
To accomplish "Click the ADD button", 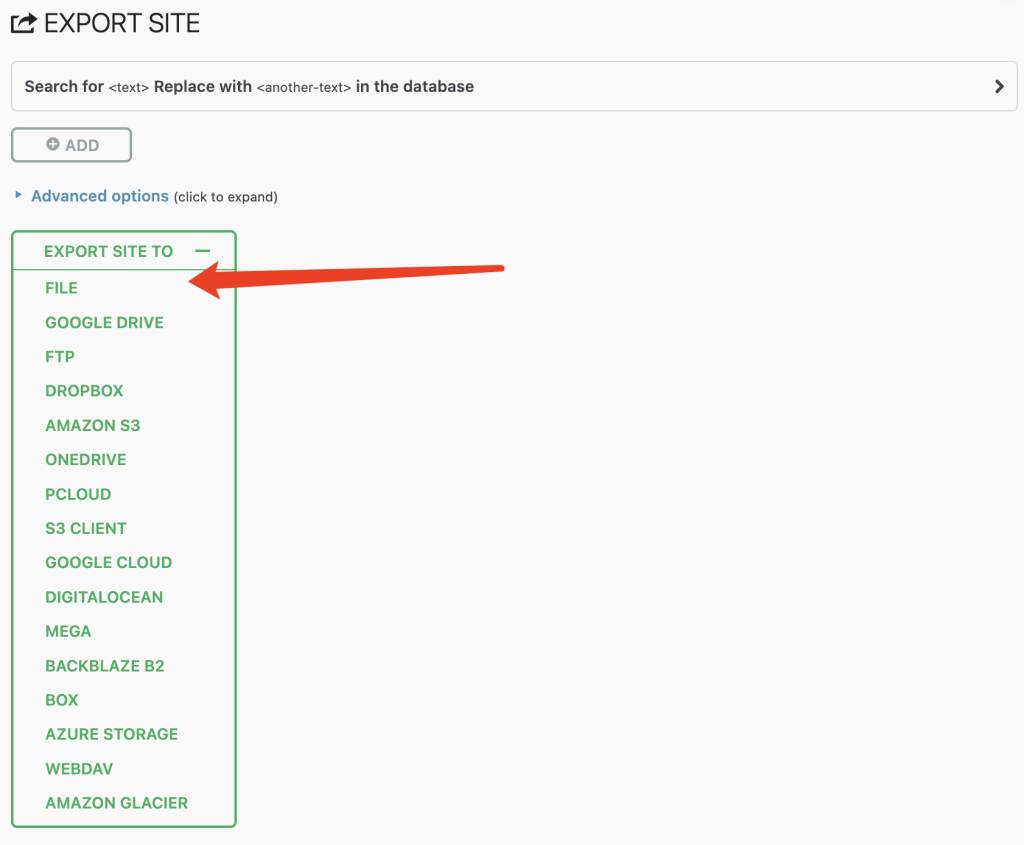I will click(71, 144).
